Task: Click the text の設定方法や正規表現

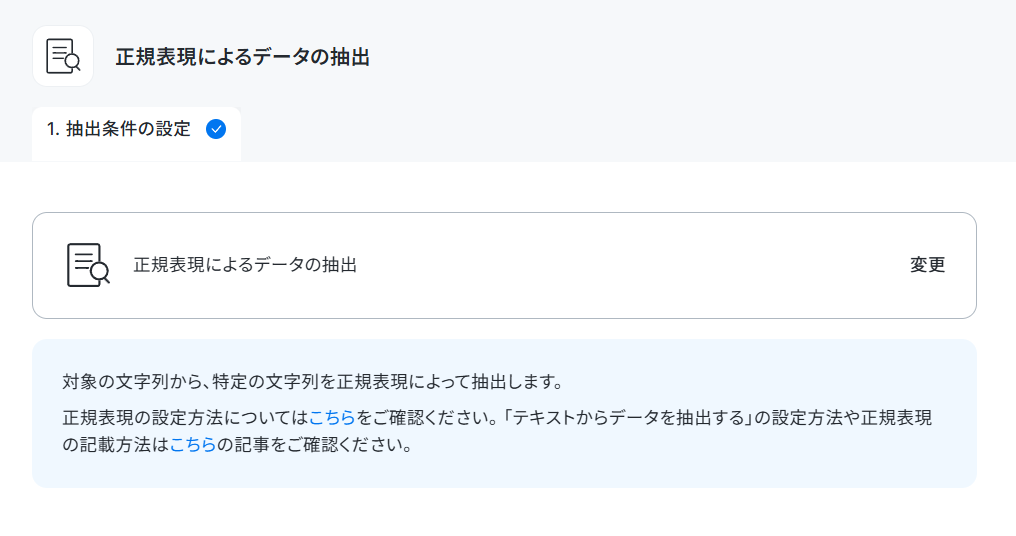Action: tap(842, 417)
